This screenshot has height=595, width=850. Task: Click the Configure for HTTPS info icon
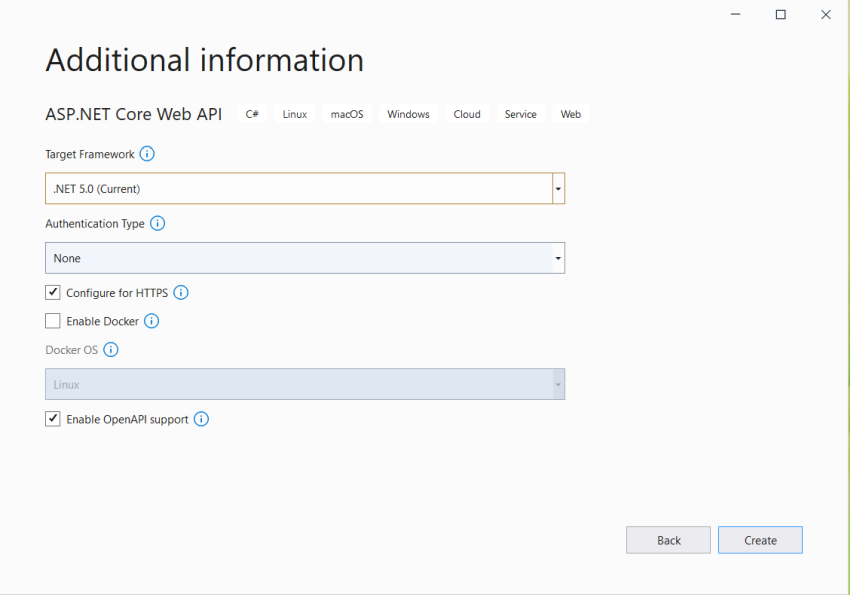click(x=181, y=292)
